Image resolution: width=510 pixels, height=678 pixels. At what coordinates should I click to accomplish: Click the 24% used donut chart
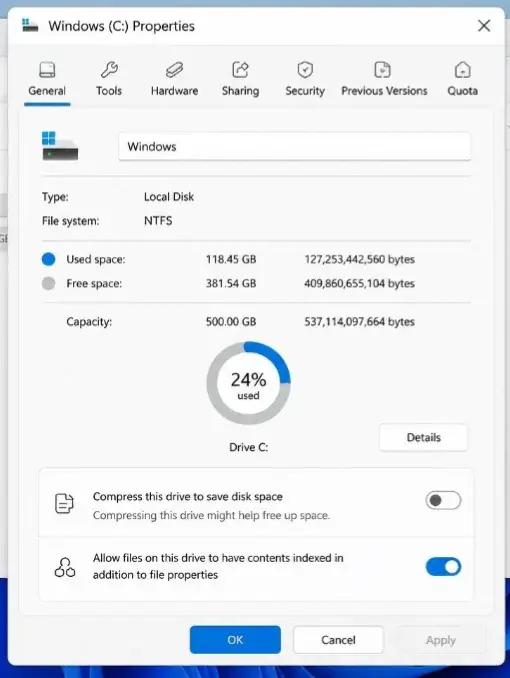point(248,383)
